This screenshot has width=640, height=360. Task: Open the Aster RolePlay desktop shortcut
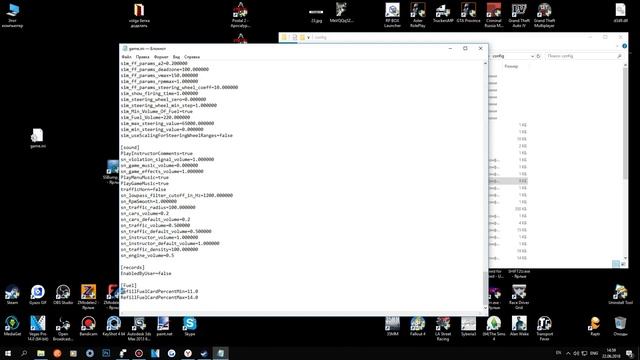pyautogui.click(x=418, y=15)
